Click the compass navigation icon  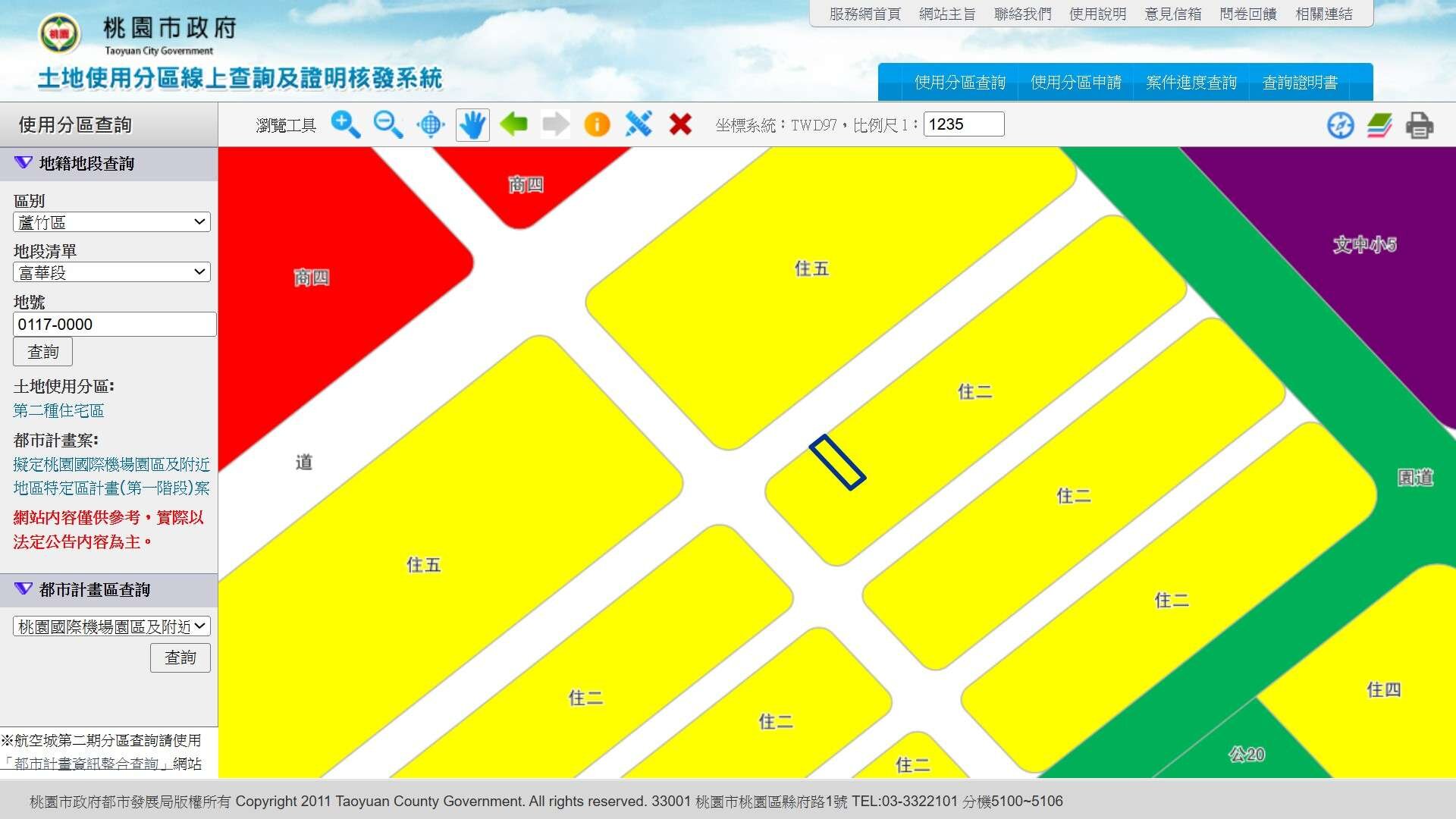pyautogui.click(x=1340, y=125)
